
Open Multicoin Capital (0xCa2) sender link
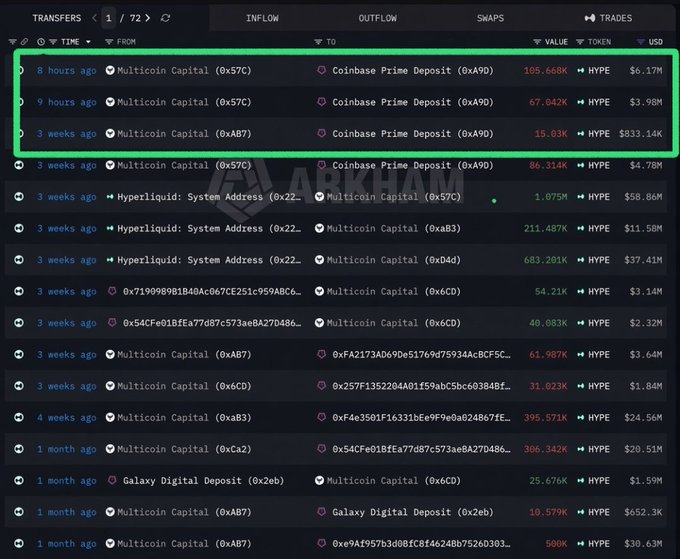(x=184, y=449)
